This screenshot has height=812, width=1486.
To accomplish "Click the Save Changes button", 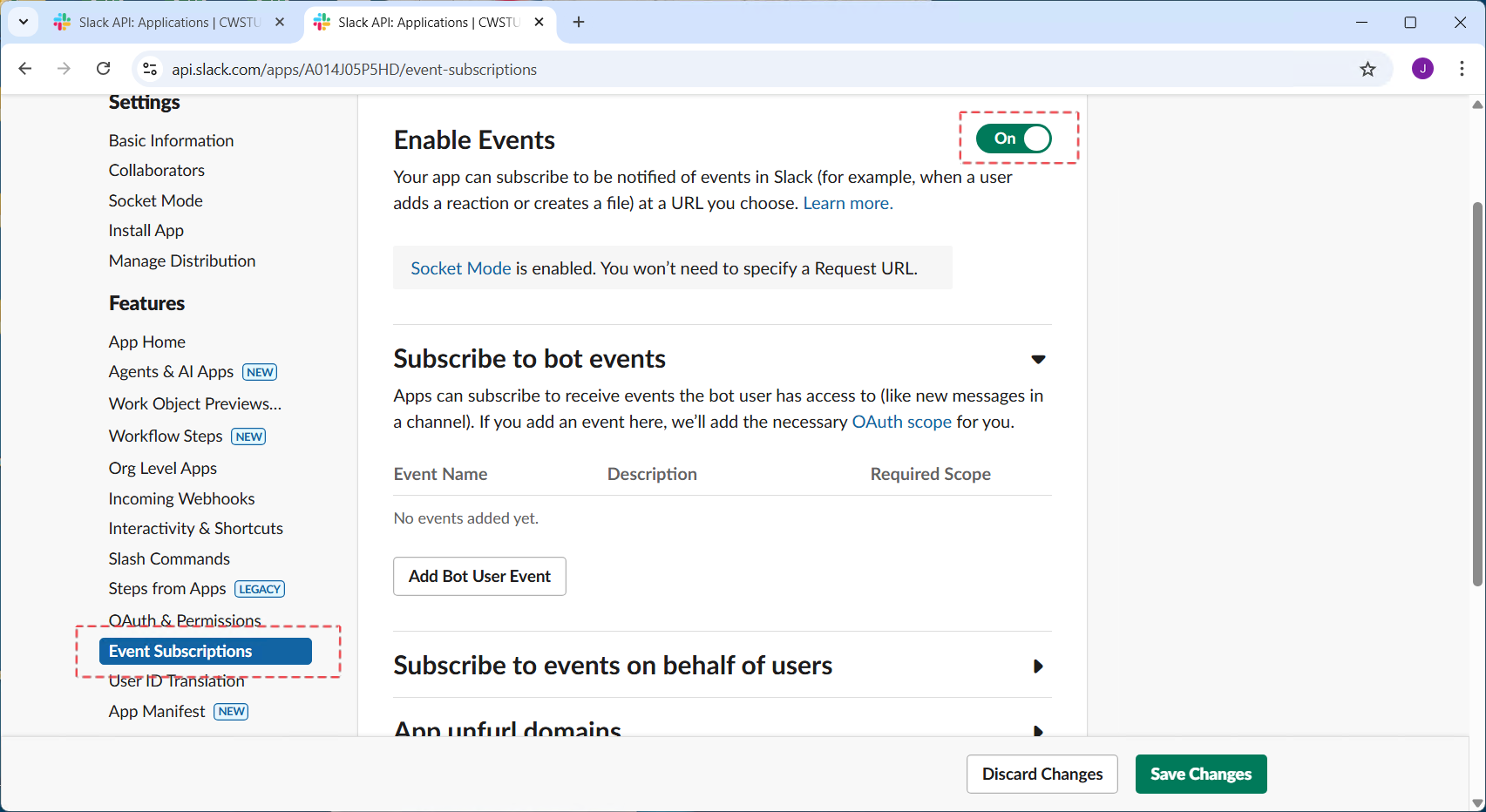I will coord(1200,774).
